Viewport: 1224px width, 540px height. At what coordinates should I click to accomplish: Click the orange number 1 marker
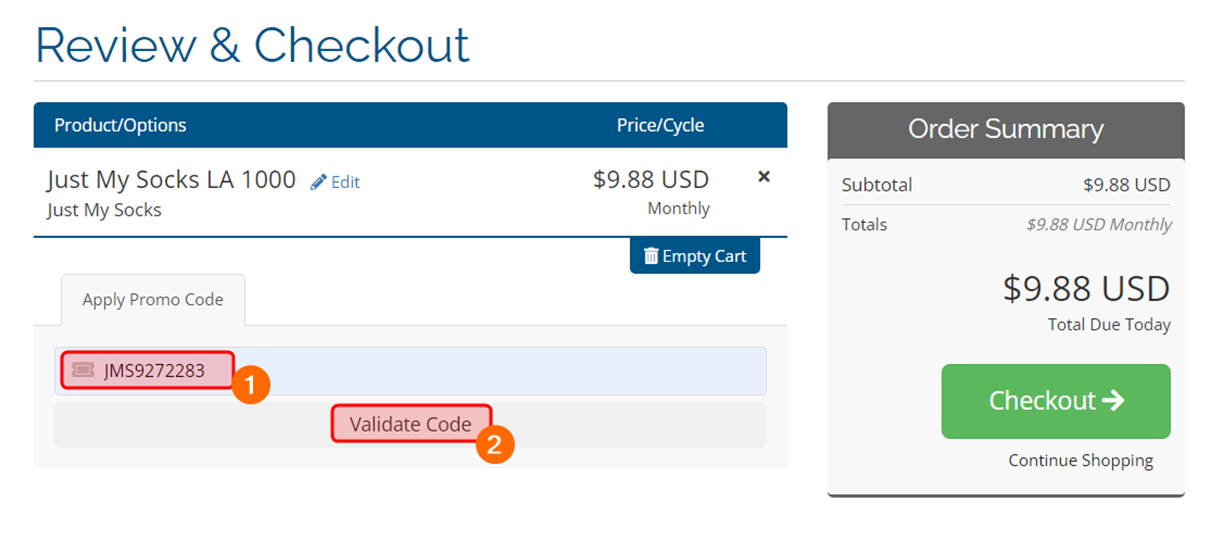point(251,384)
